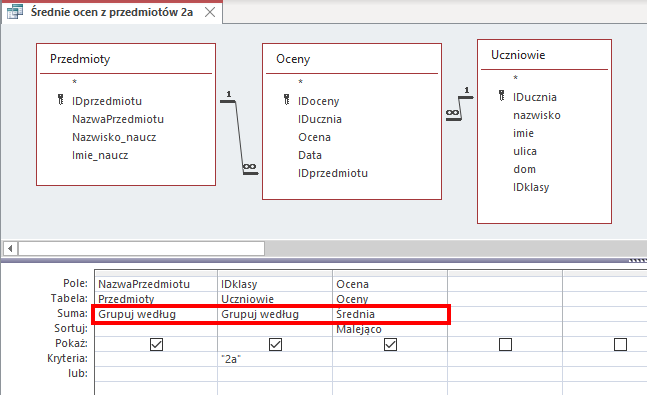
Task: Select the IDprzedmiotu field in Przedmioty table
Action: pyautogui.click(x=107, y=101)
